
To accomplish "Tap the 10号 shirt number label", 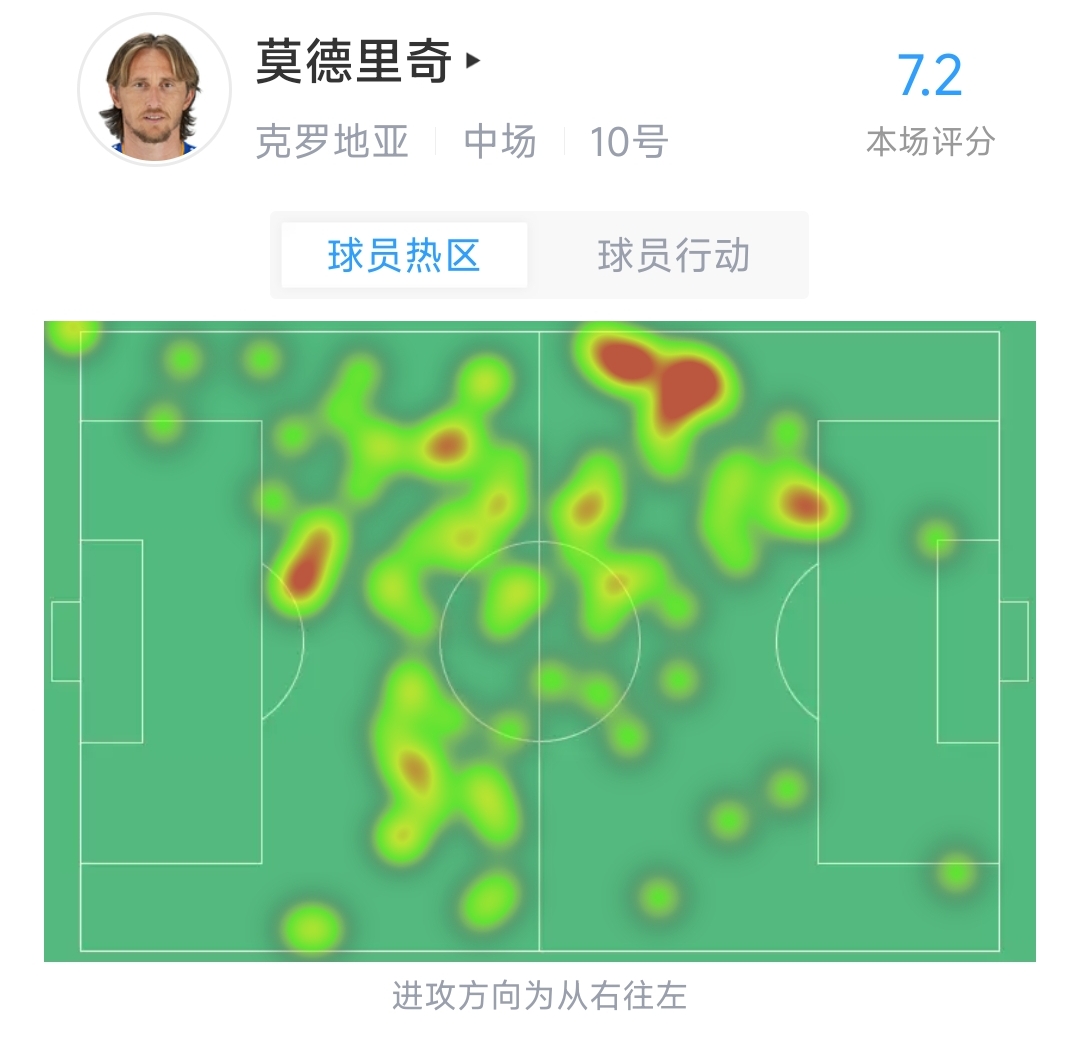I will point(629,142).
